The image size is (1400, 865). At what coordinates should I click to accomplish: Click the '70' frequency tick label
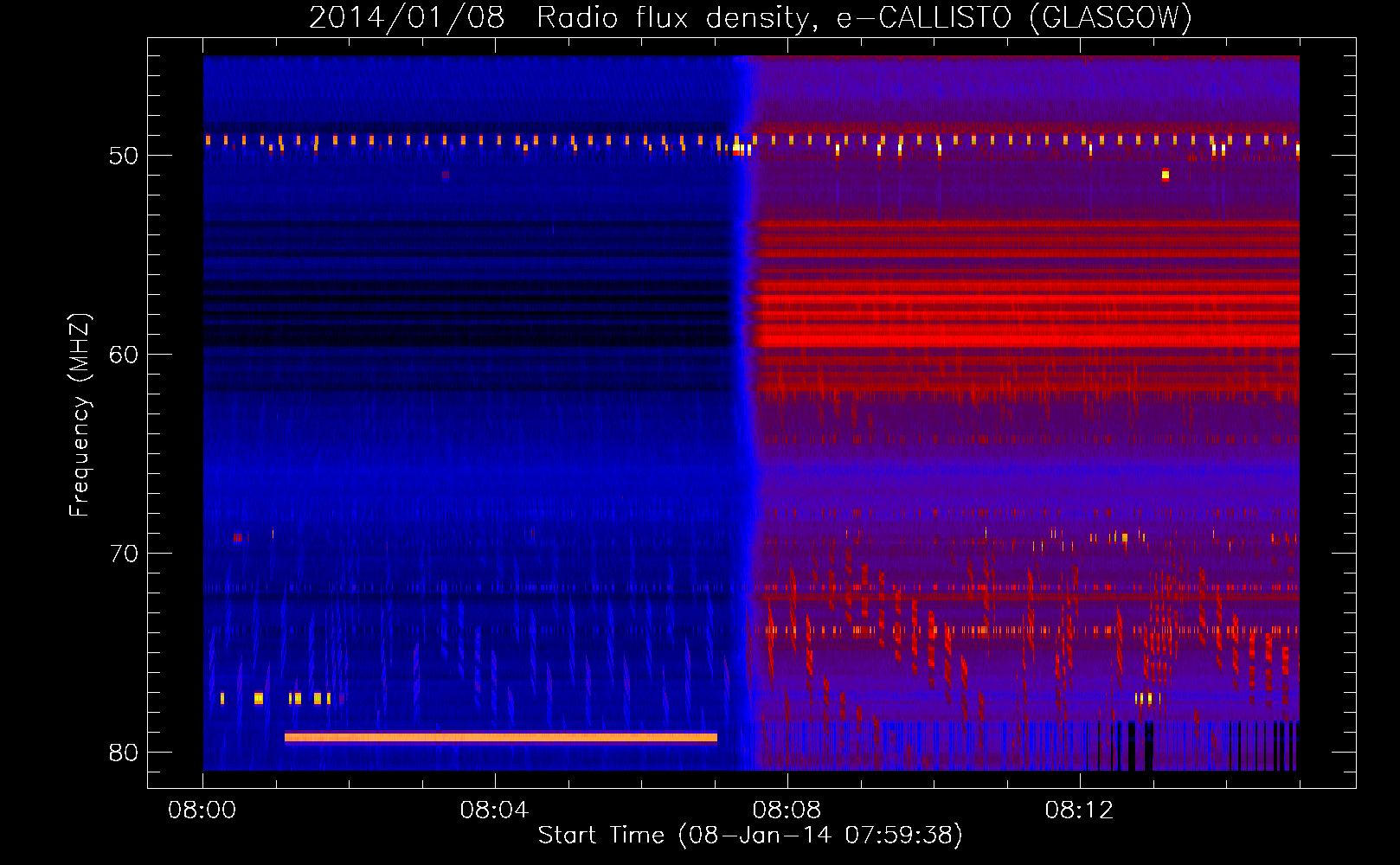[124, 554]
